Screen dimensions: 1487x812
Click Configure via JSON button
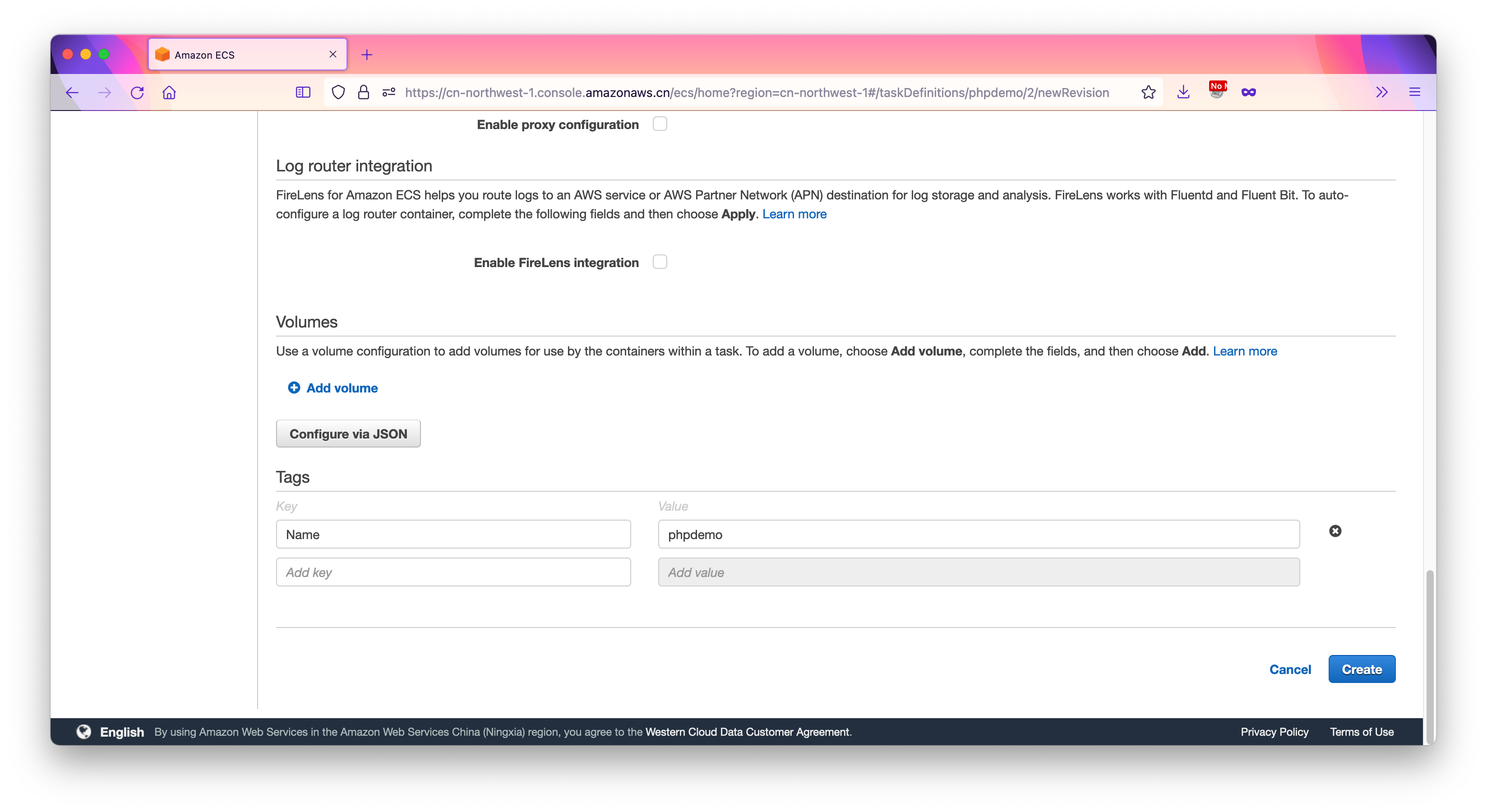coord(348,434)
